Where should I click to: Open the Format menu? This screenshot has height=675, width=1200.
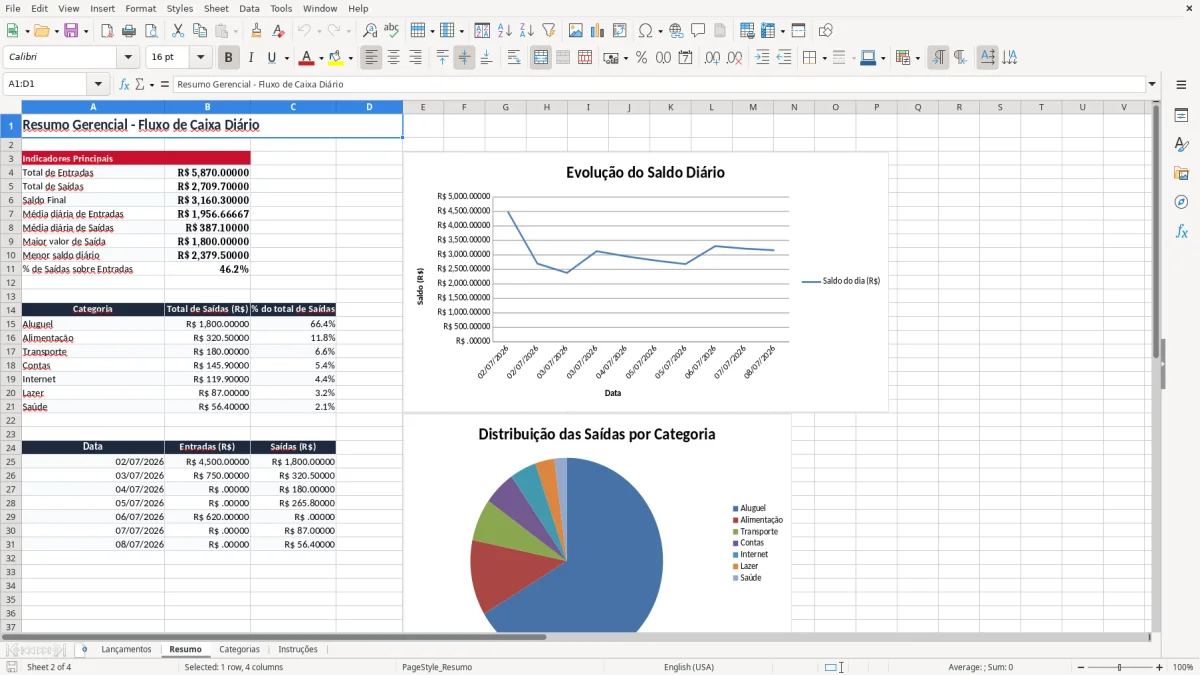point(140,8)
